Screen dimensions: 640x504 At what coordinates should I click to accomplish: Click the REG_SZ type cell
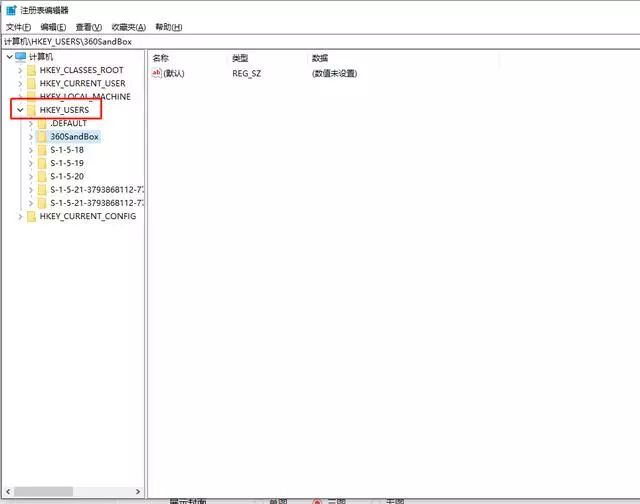point(247,73)
